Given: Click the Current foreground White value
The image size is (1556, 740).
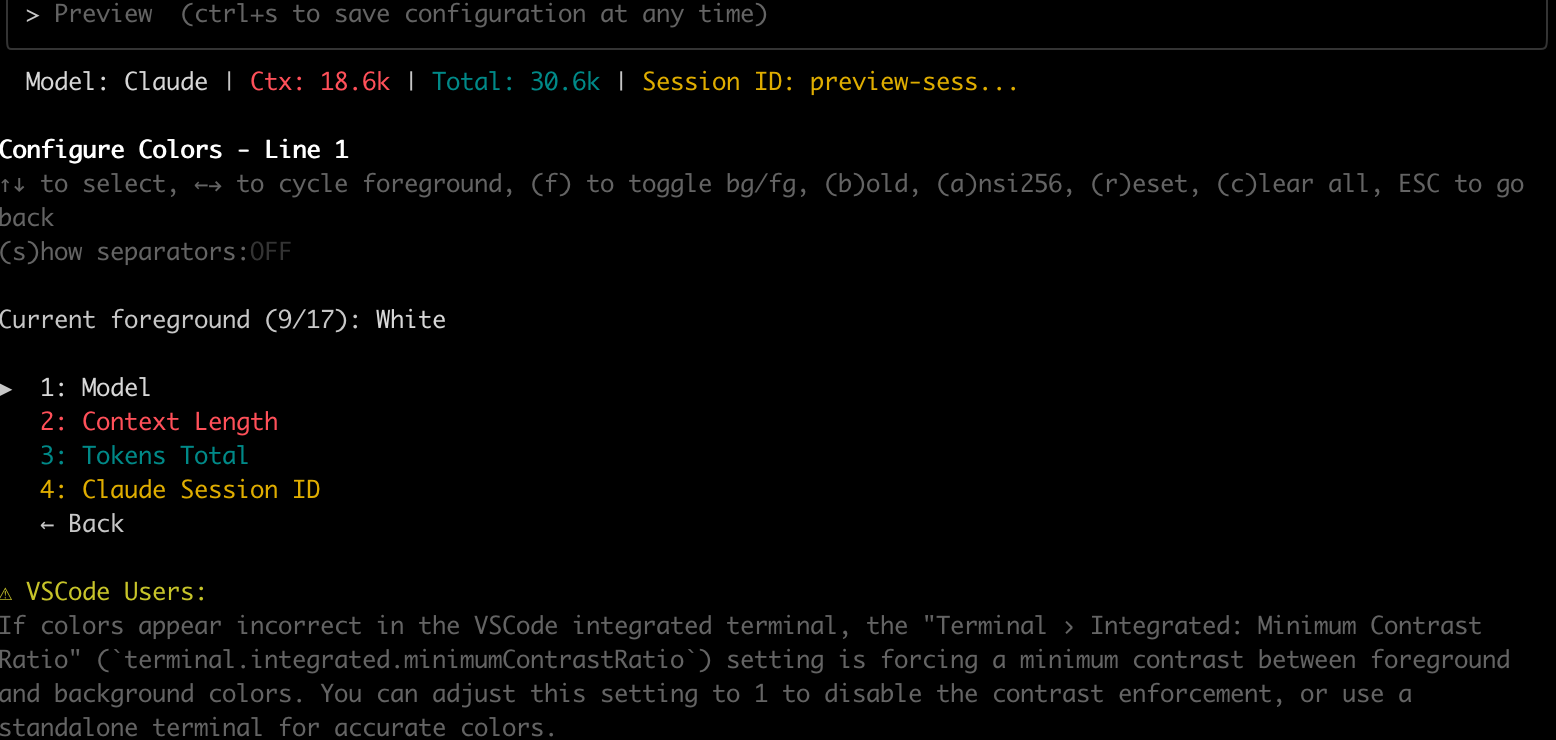Looking at the screenshot, I should point(411,320).
